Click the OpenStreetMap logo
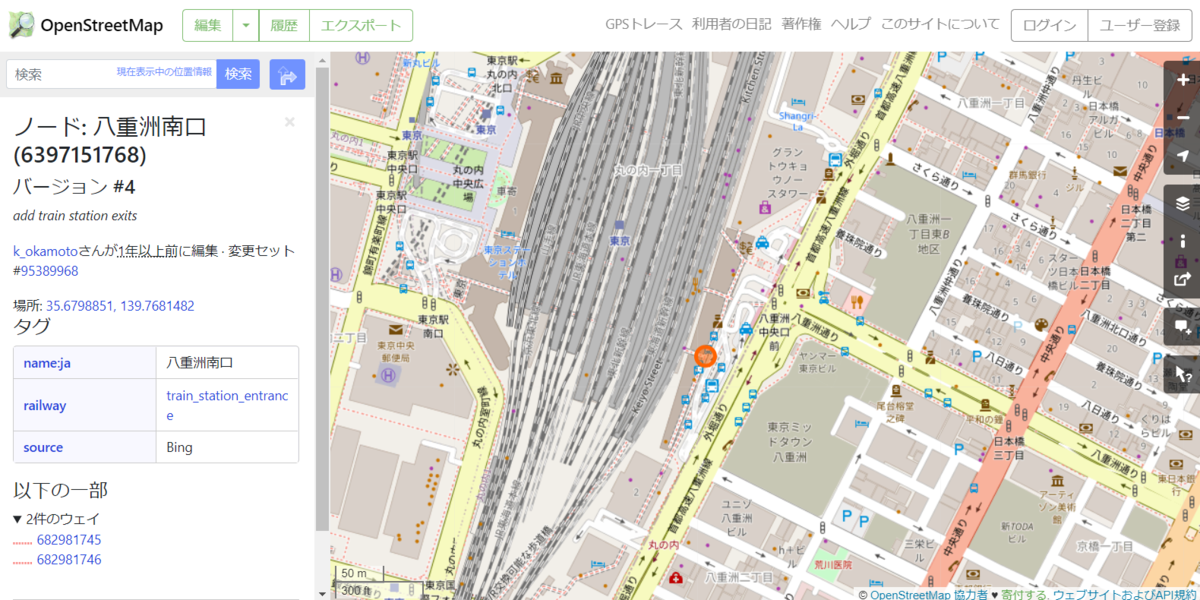Viewport: 1200px width, 600px height. click(86, 26)
